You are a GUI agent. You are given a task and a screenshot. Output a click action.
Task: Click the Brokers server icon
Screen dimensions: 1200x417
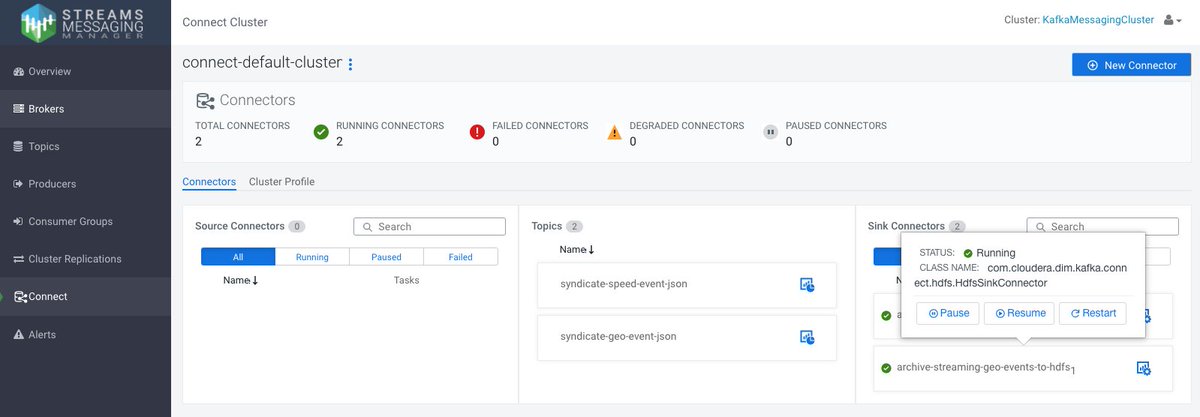point(19,109)
